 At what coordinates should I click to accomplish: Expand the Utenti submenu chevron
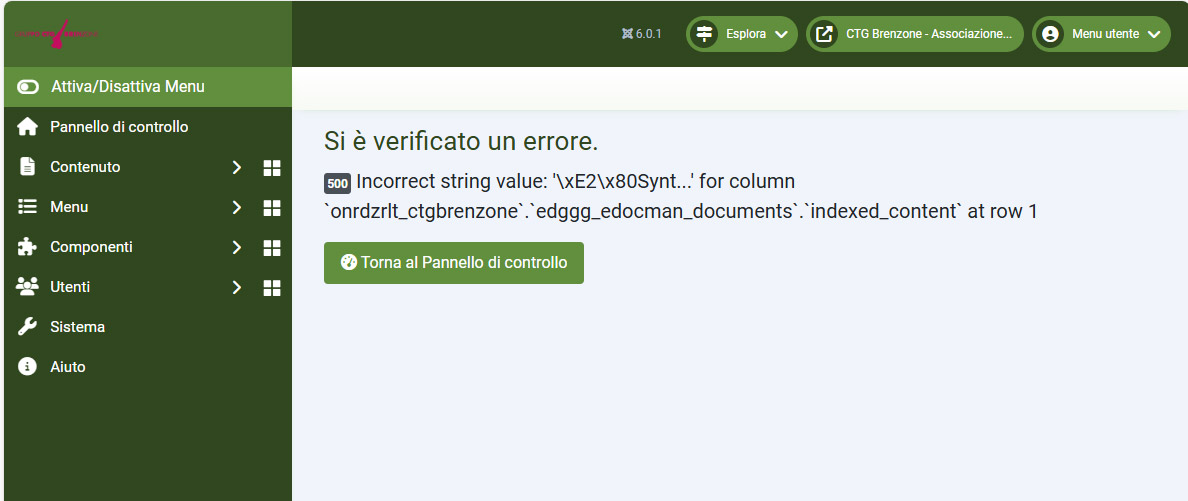pyautogui.click(x=237, y=287)
